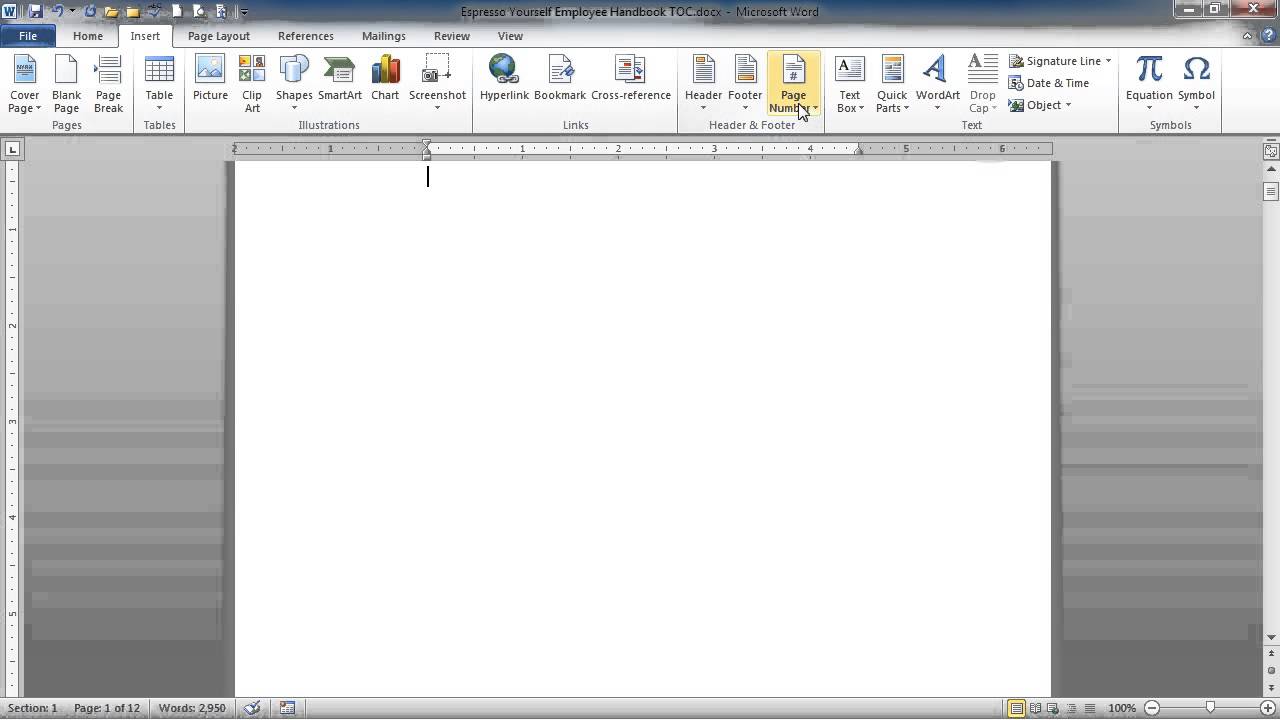Open the WordArt gallery
Screen dimensions: 1280x720
(x=937, y=84)
